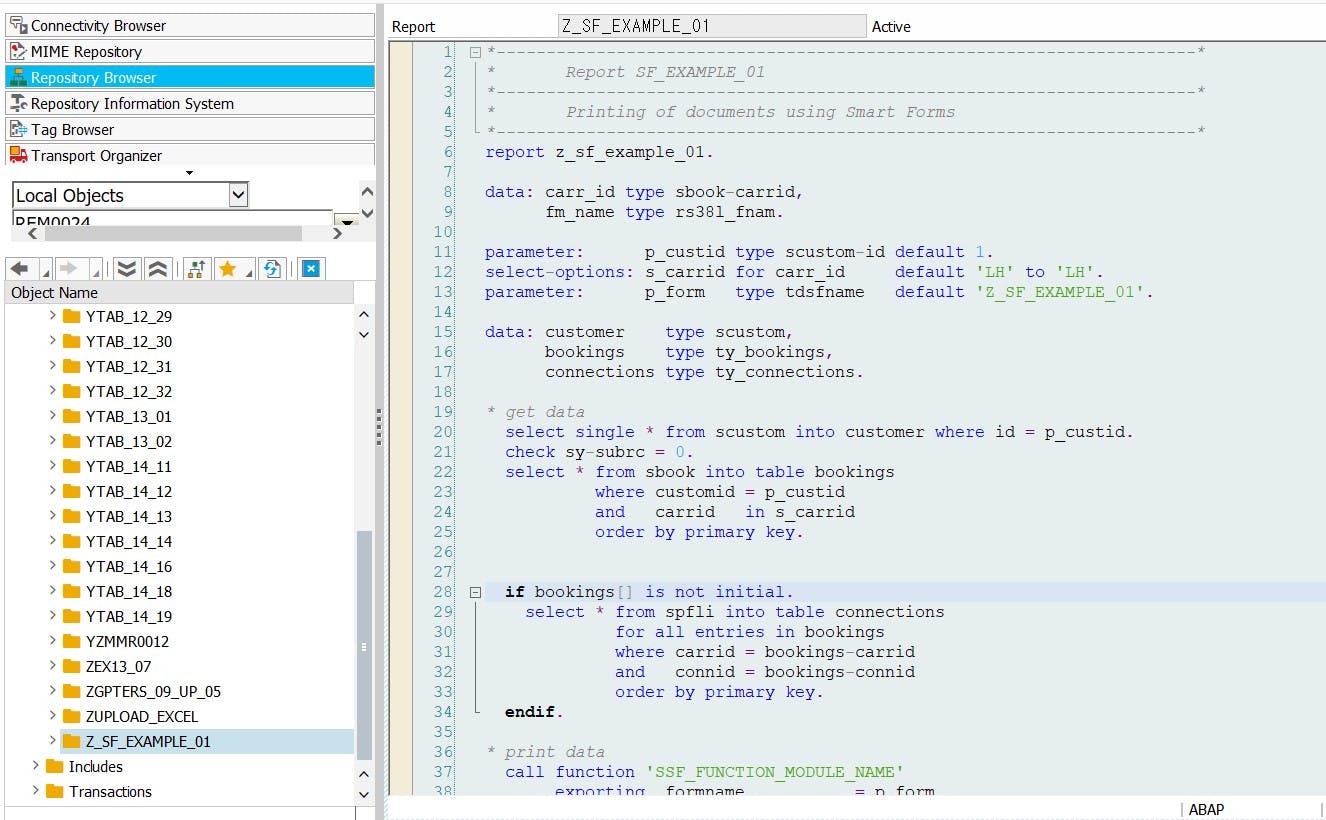Open the Tag Browser
This screenshot has width=1326, height=820.
72,129
